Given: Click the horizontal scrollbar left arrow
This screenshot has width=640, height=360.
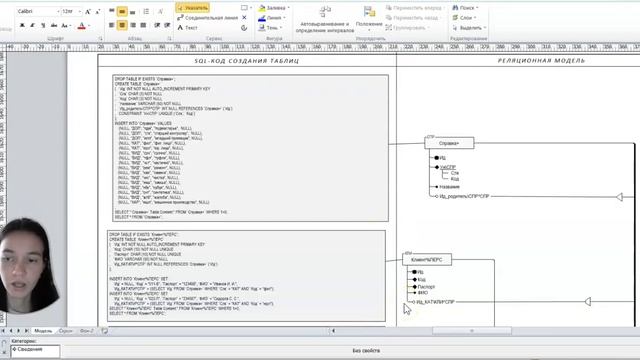Looking at the screenshot, I should (x=333, y=331).
